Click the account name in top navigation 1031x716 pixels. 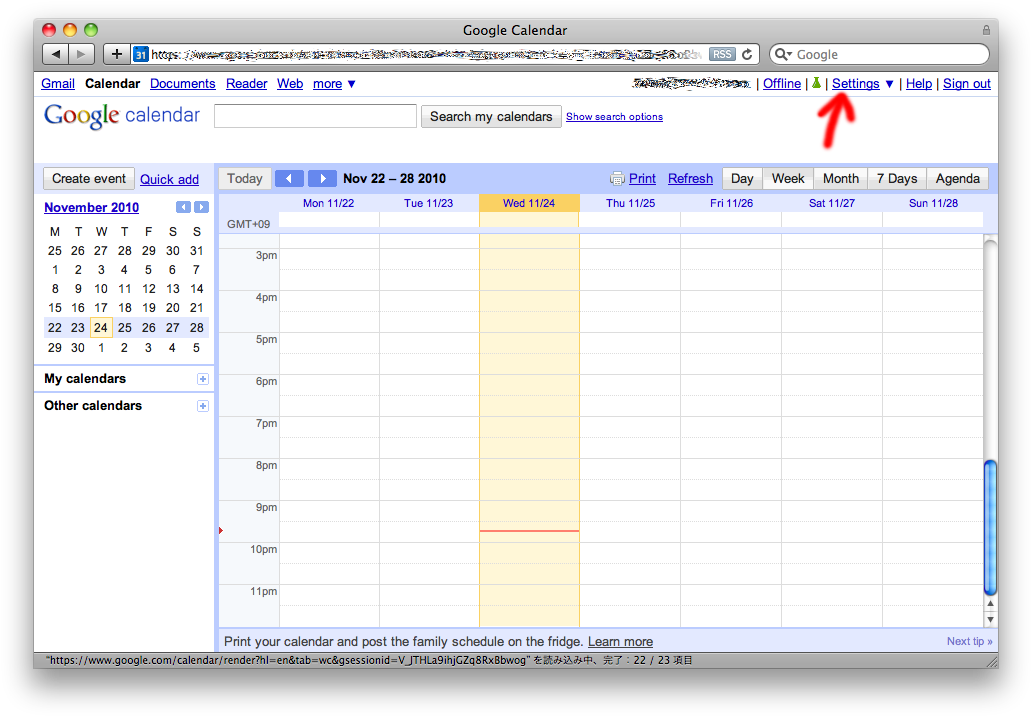click(x=691, y=83)
